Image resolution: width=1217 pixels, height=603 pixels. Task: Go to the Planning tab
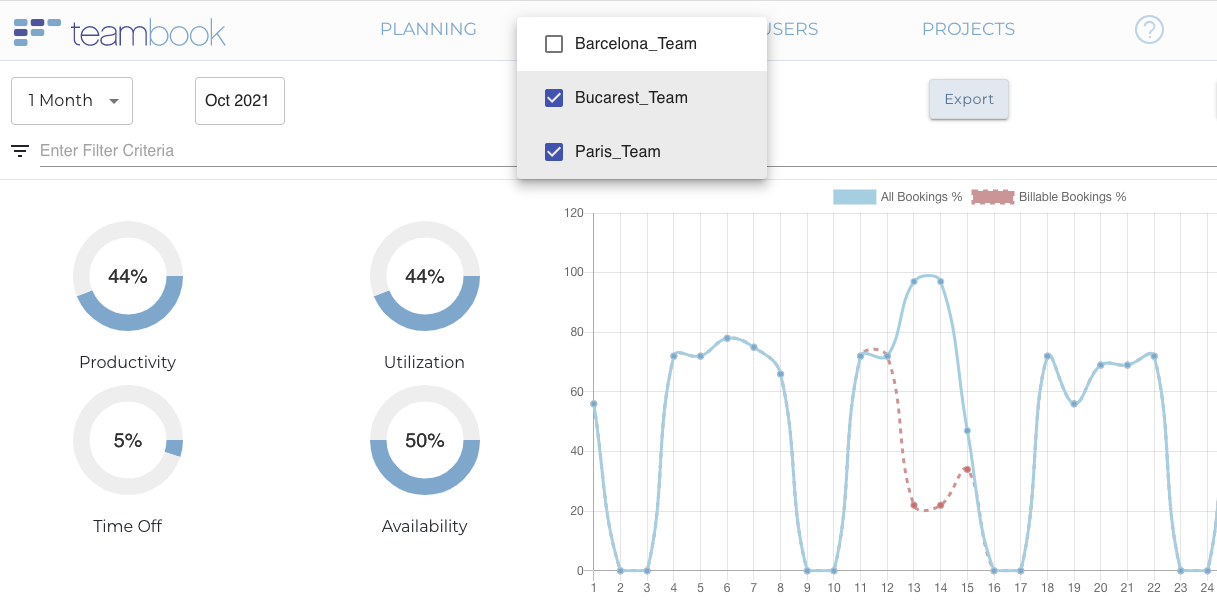pyautogui.click(x=428, y=30)
